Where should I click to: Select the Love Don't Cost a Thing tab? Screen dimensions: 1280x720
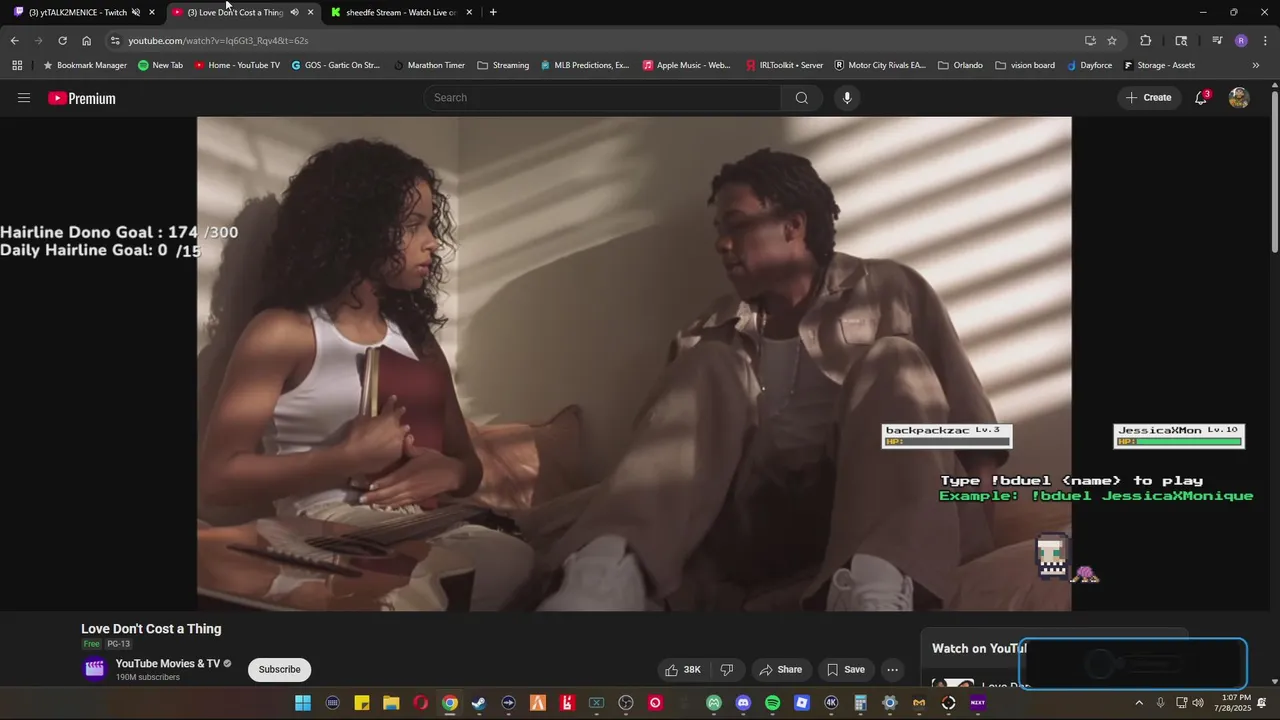click(x=235, y=12)
